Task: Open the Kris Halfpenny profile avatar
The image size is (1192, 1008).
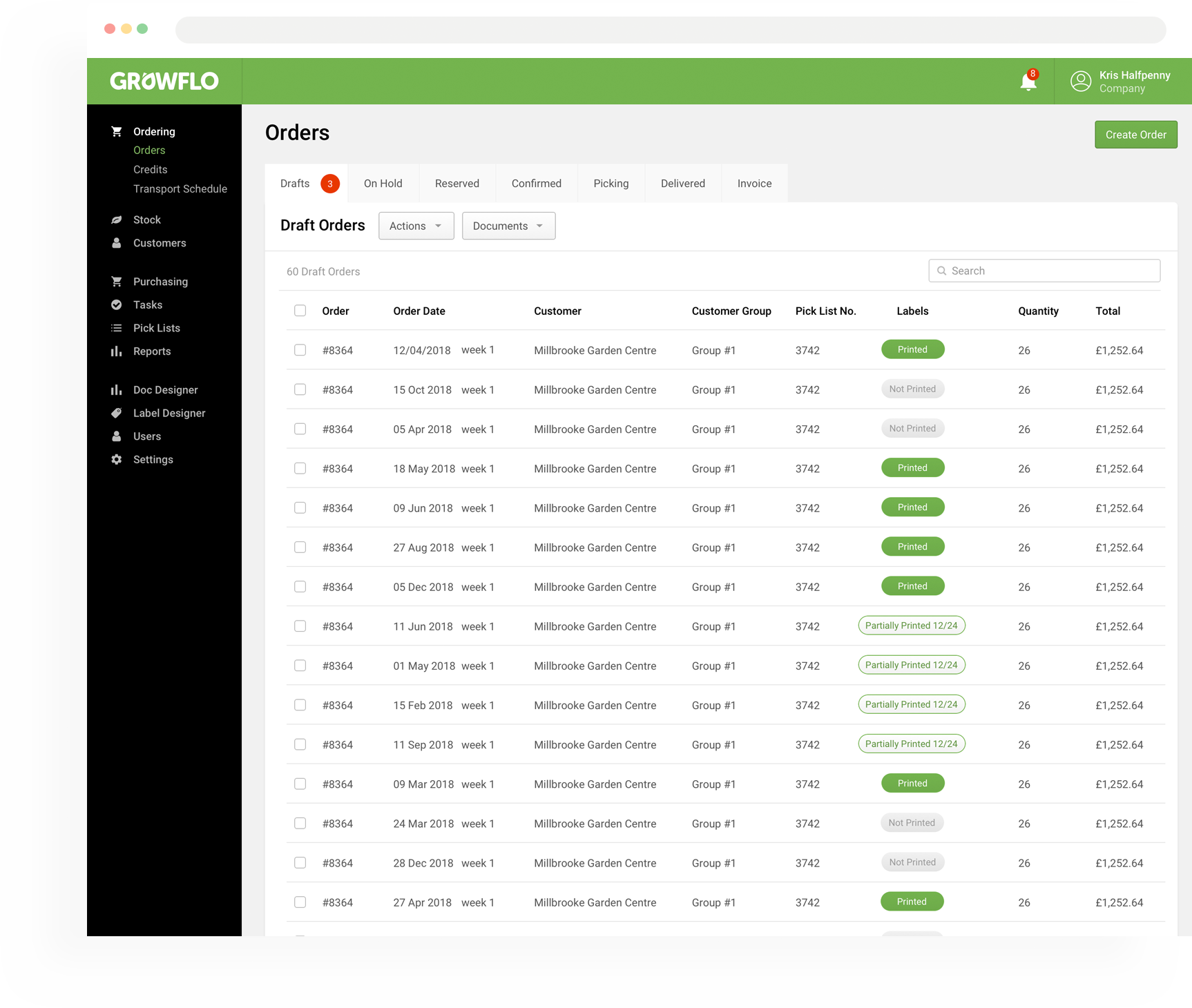Action: (x=1081, y=81)
